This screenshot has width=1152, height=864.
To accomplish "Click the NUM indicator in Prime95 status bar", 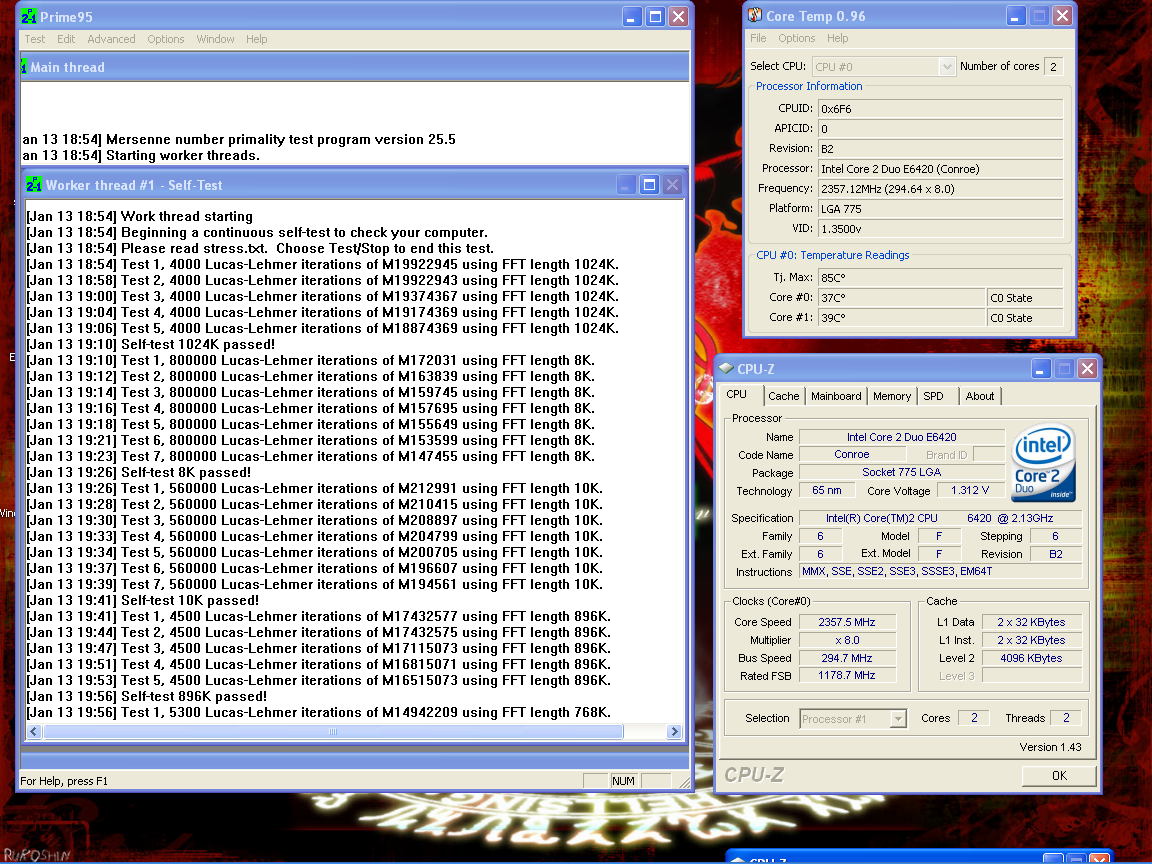I will (x=623, y=781).
